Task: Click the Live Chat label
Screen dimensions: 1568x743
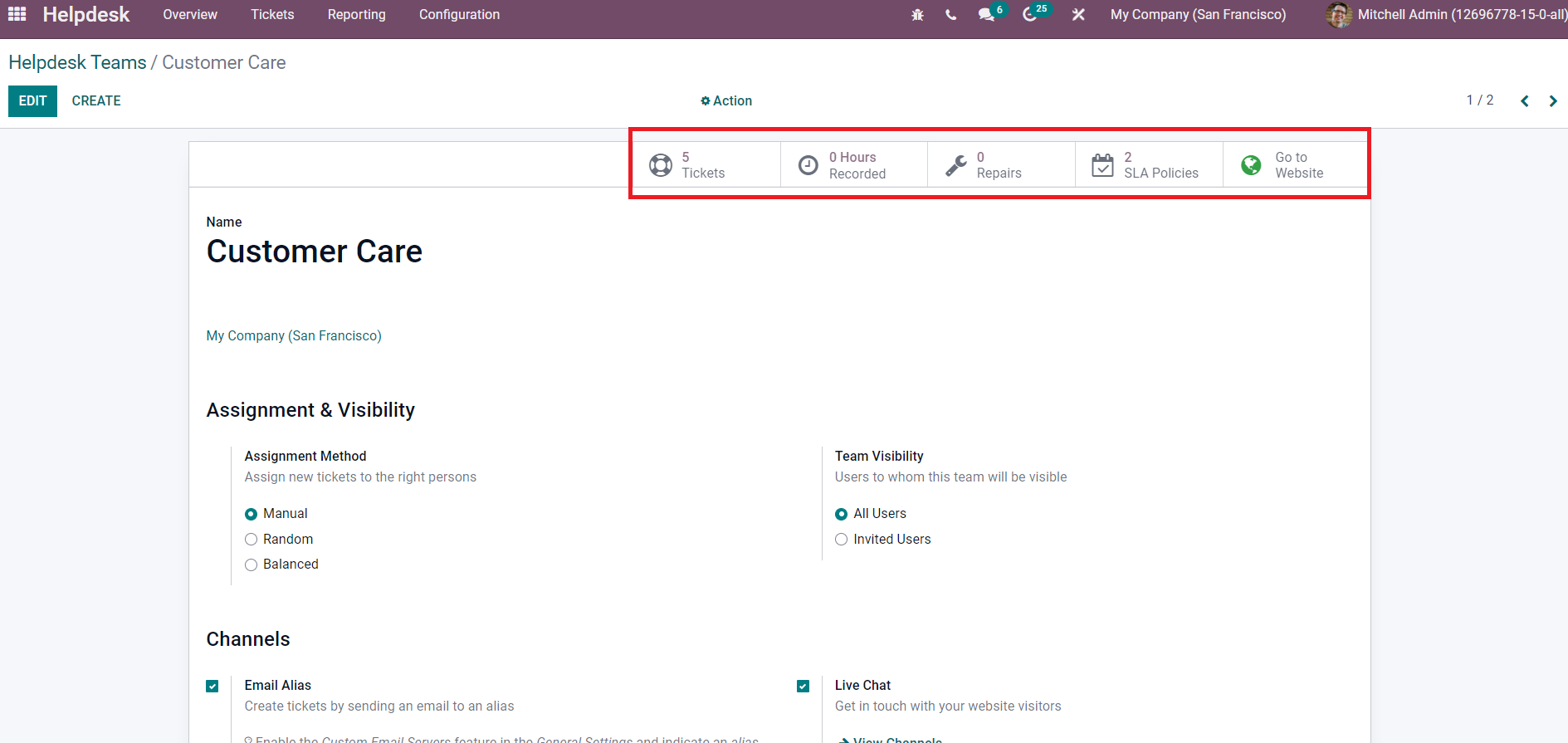Action: [x=862, y=685]
